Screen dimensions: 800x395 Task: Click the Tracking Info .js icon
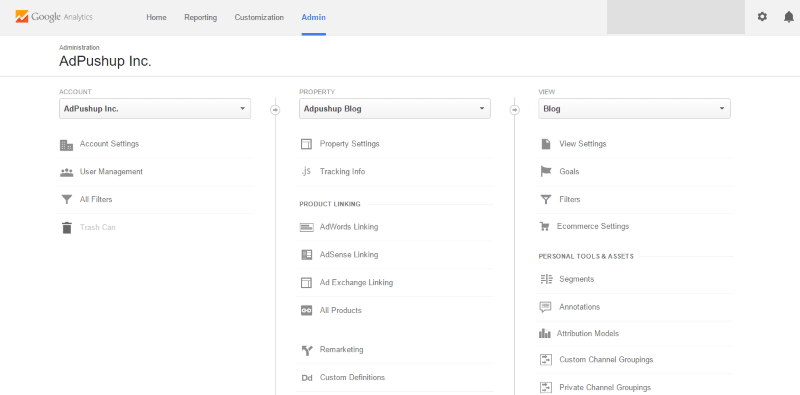point(306,171)
